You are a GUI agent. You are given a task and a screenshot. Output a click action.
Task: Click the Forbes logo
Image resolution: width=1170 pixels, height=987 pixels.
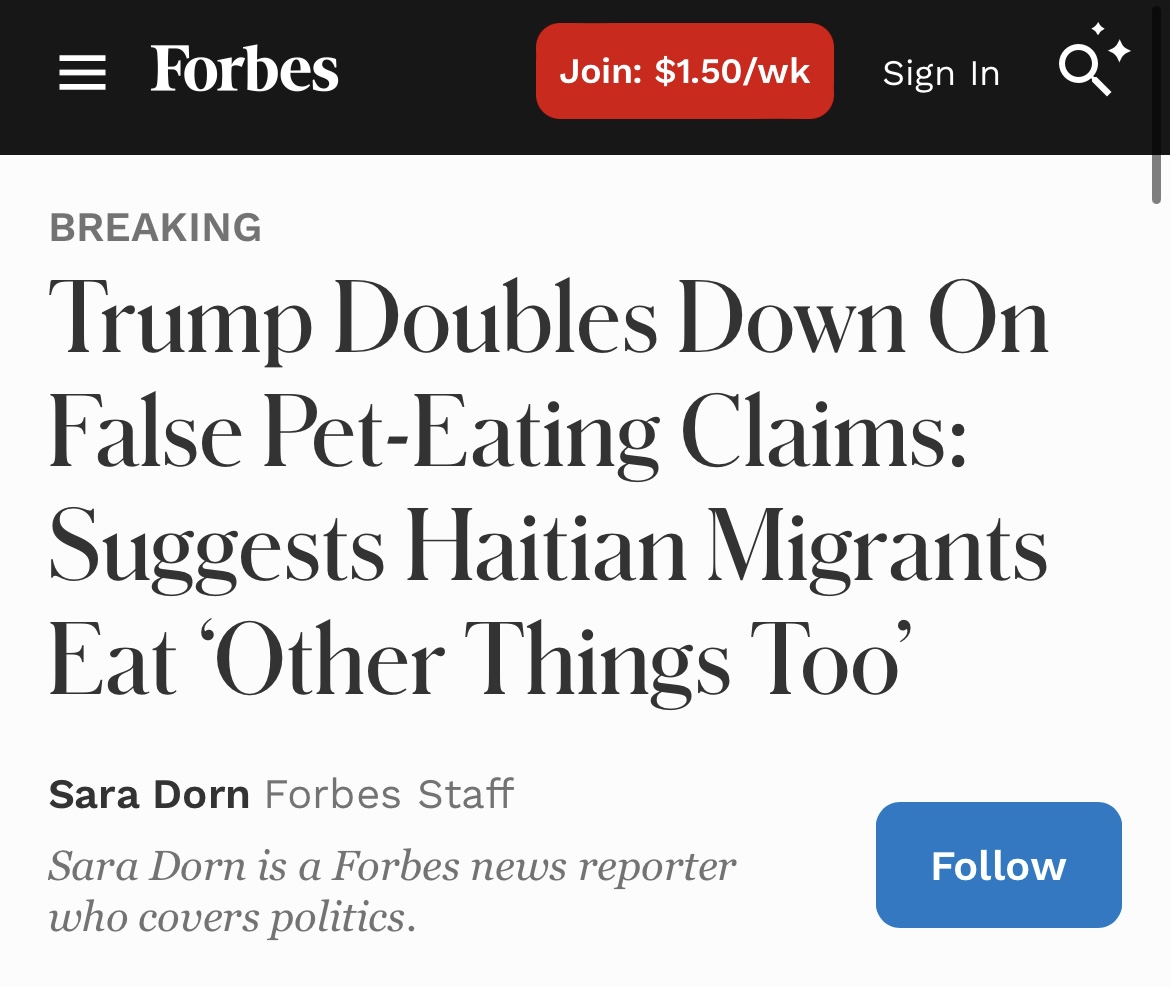click(x=245, y=70)
